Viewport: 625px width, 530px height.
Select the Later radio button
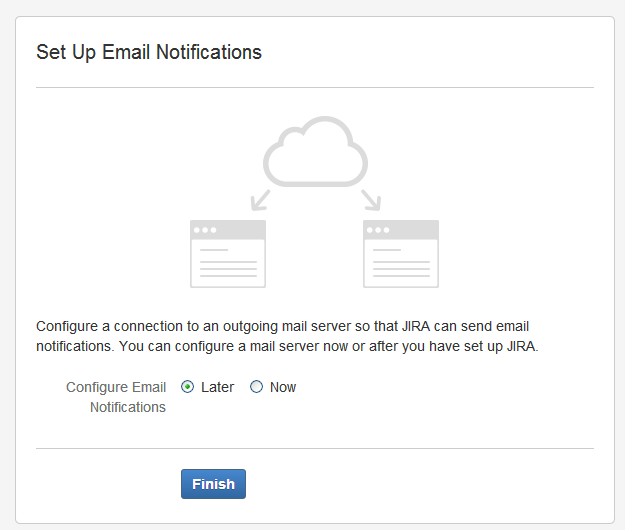[x=188, y=387]
